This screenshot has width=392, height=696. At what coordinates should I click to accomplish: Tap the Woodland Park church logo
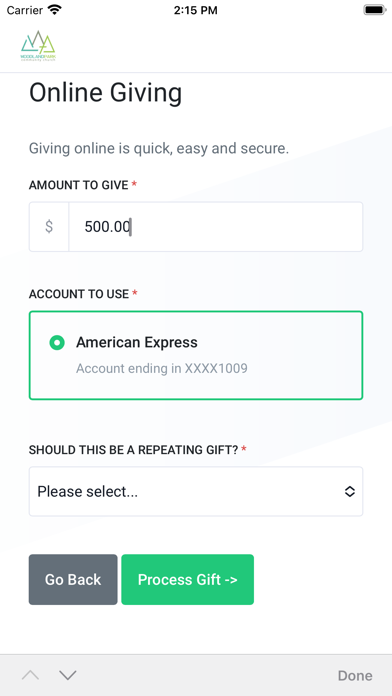tap(38, 46)
